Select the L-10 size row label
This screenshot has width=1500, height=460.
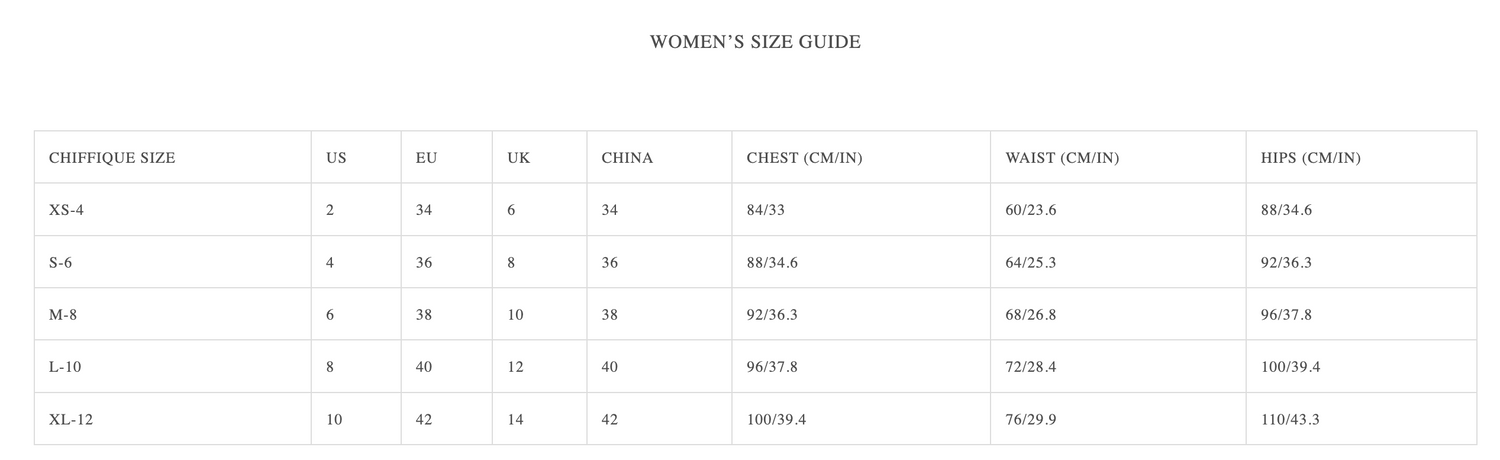65,367
